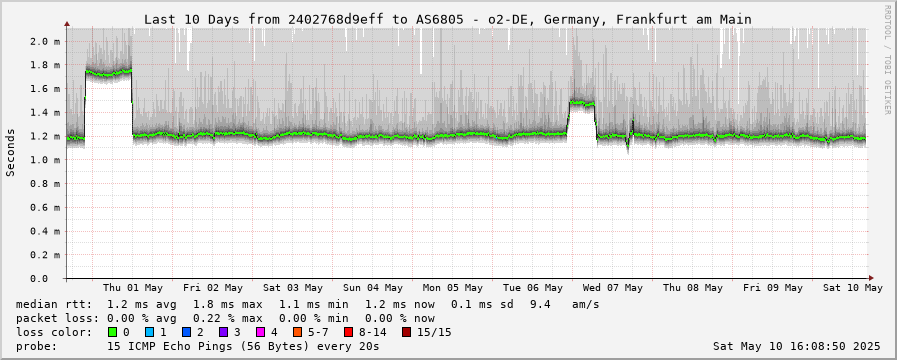897x360 pixels.
Task: Click the '1.2 ms avg' median rtt value
Action: [x=142, y=304]
